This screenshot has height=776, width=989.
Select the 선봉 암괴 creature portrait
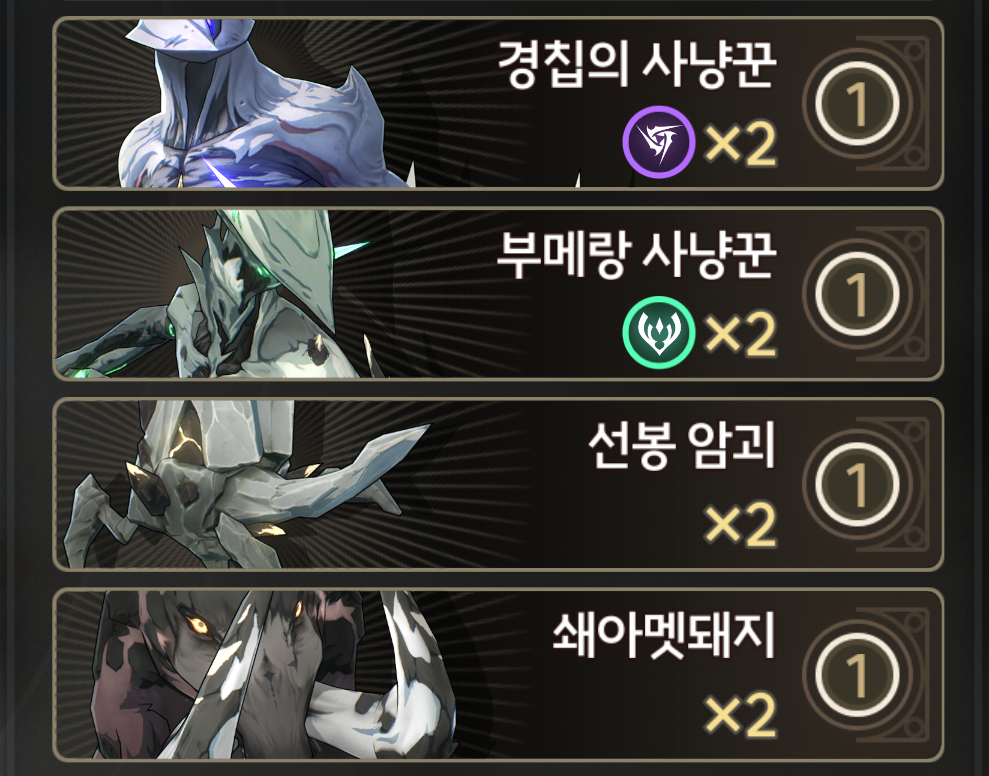[x=246, y=485]
